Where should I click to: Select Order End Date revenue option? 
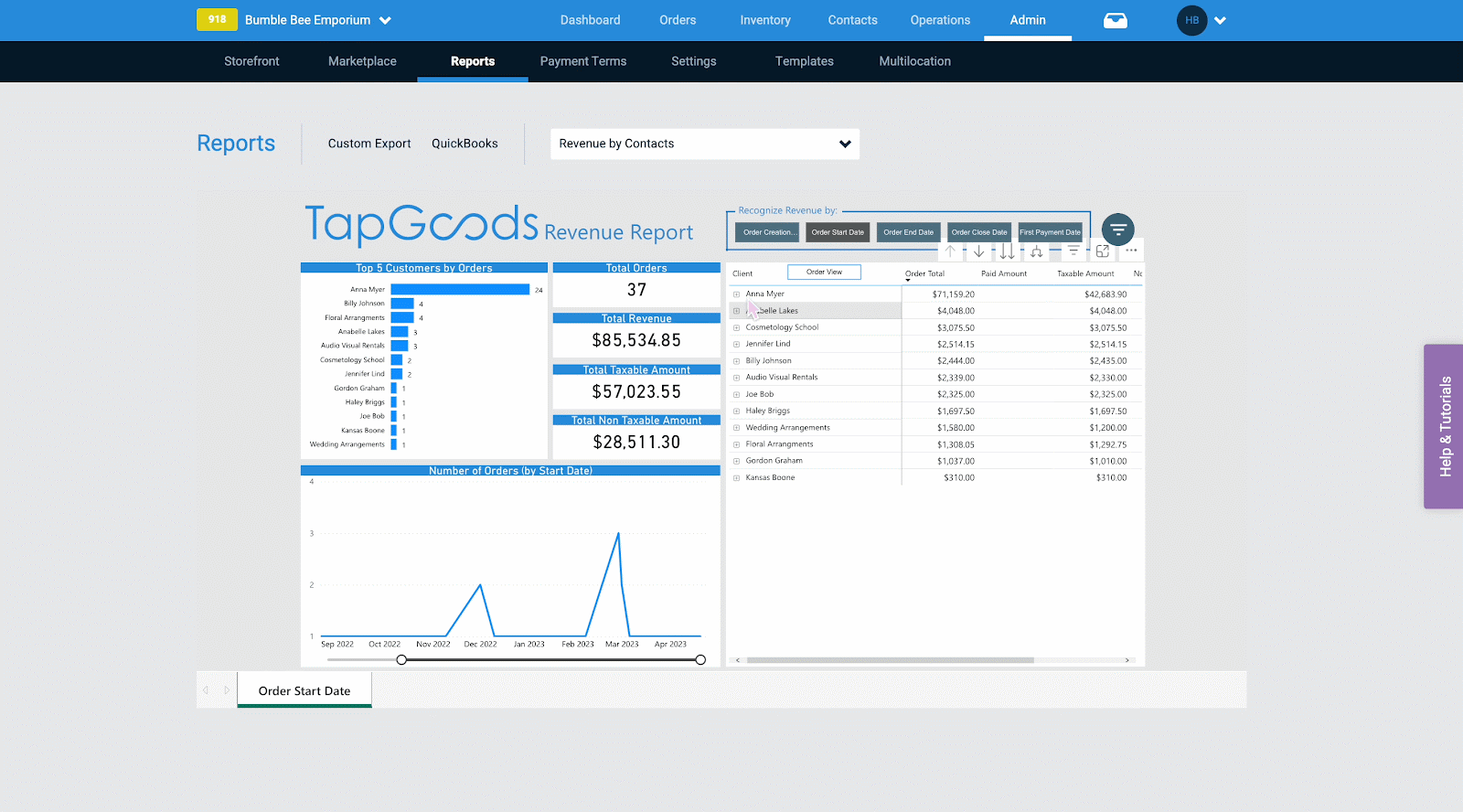coord(908,232)
